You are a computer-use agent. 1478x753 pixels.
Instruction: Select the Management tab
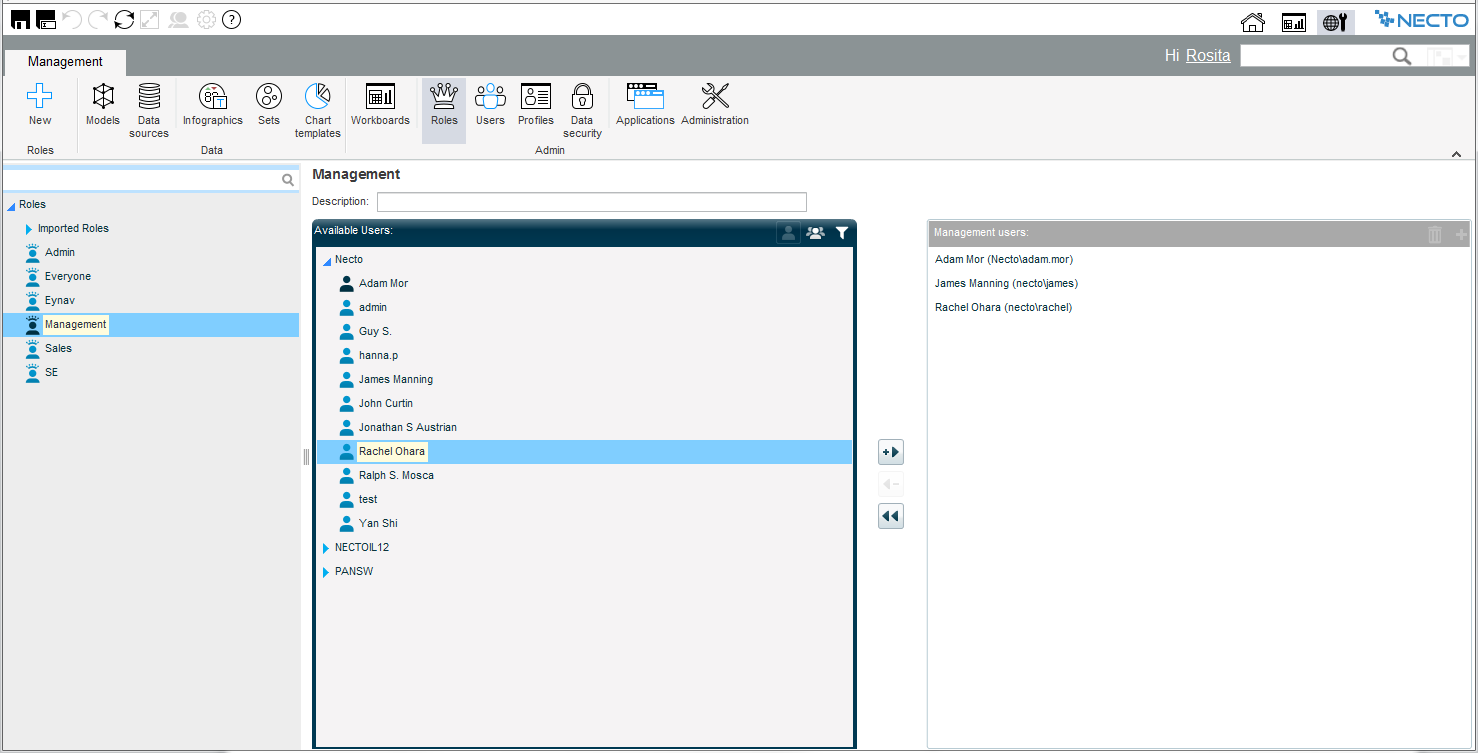pos(65,62)
